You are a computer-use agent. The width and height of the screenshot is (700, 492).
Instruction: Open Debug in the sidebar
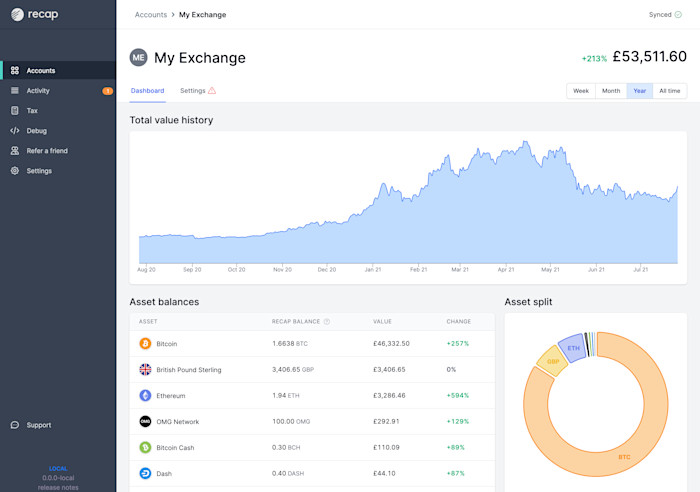pos(58,131)
